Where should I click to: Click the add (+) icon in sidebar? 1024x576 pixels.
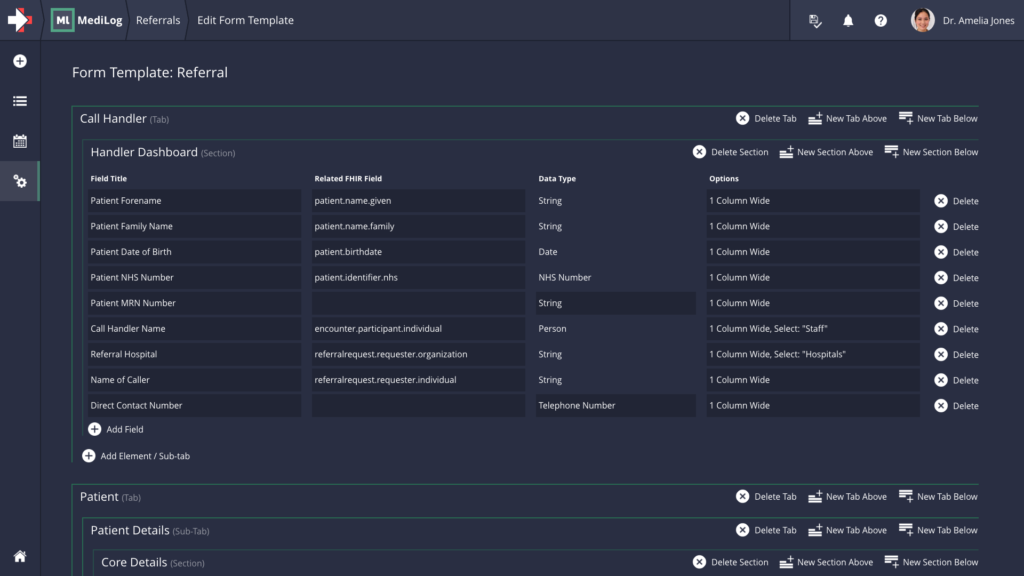[20, 61]
